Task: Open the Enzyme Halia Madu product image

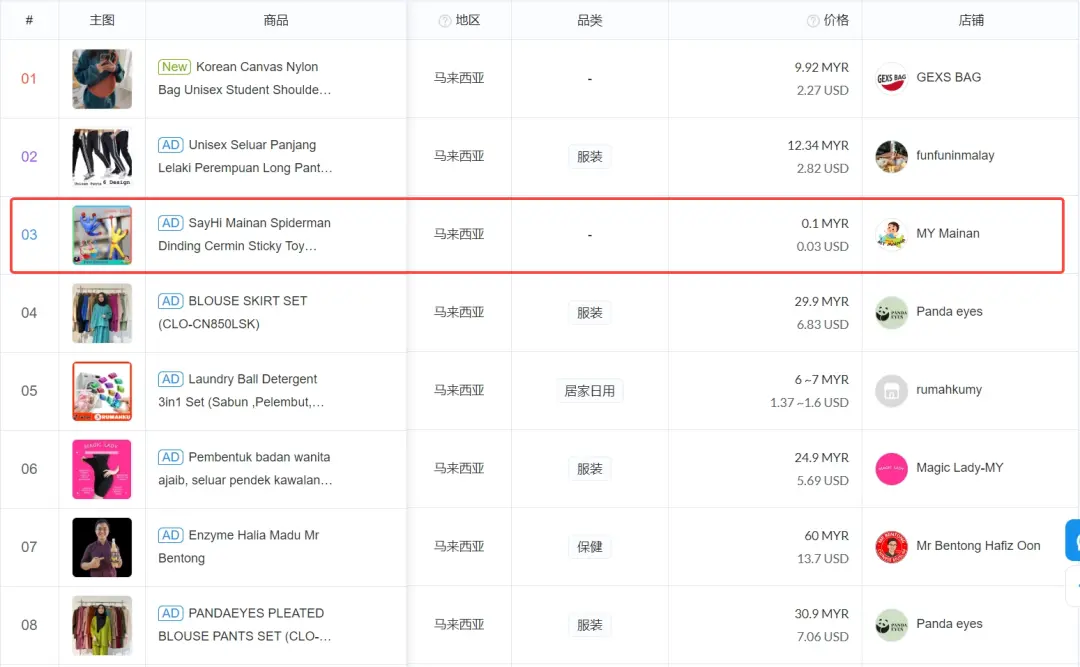Action: coord(102,547)
